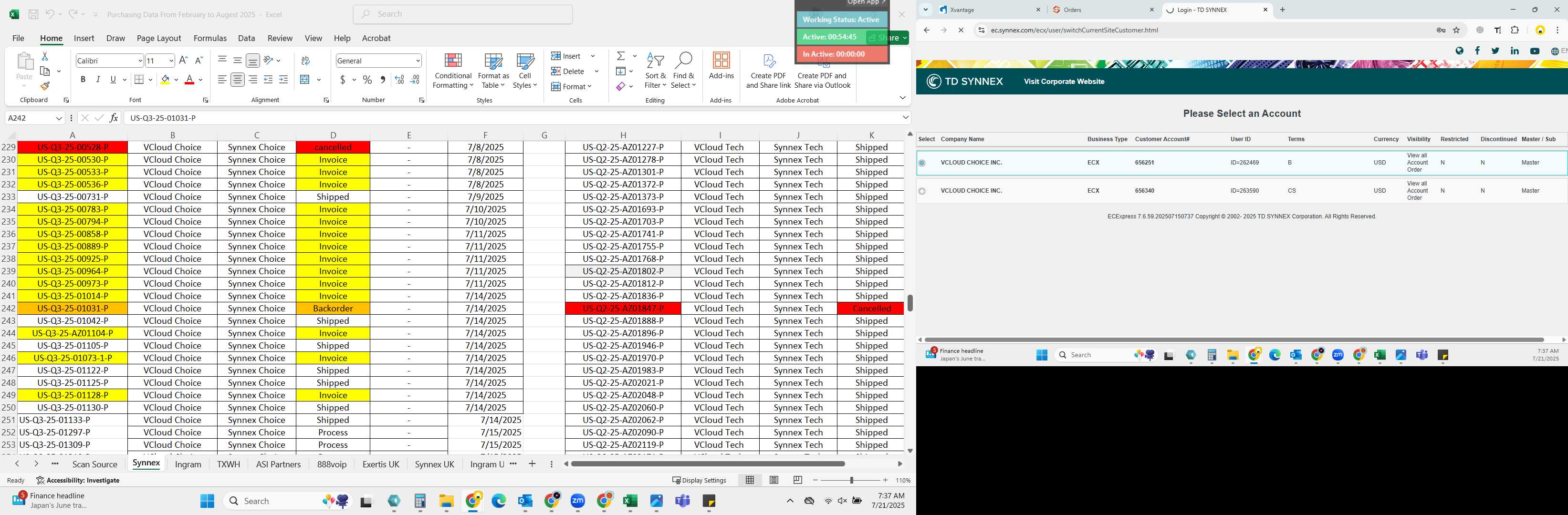
Task: Click Create PDF and Share link
Action: pyautogui.click(x=768, y=71)
